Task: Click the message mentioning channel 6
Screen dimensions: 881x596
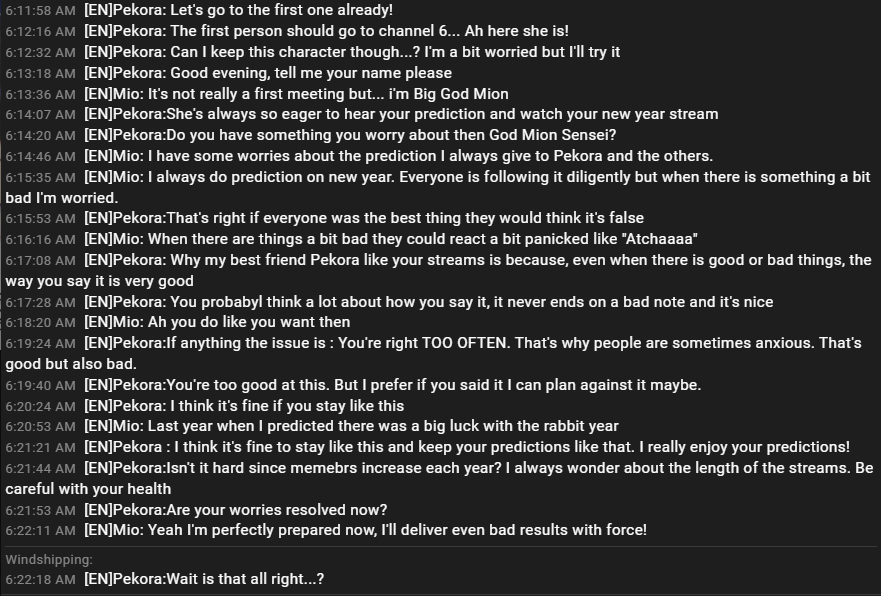Action: [326, 31]
